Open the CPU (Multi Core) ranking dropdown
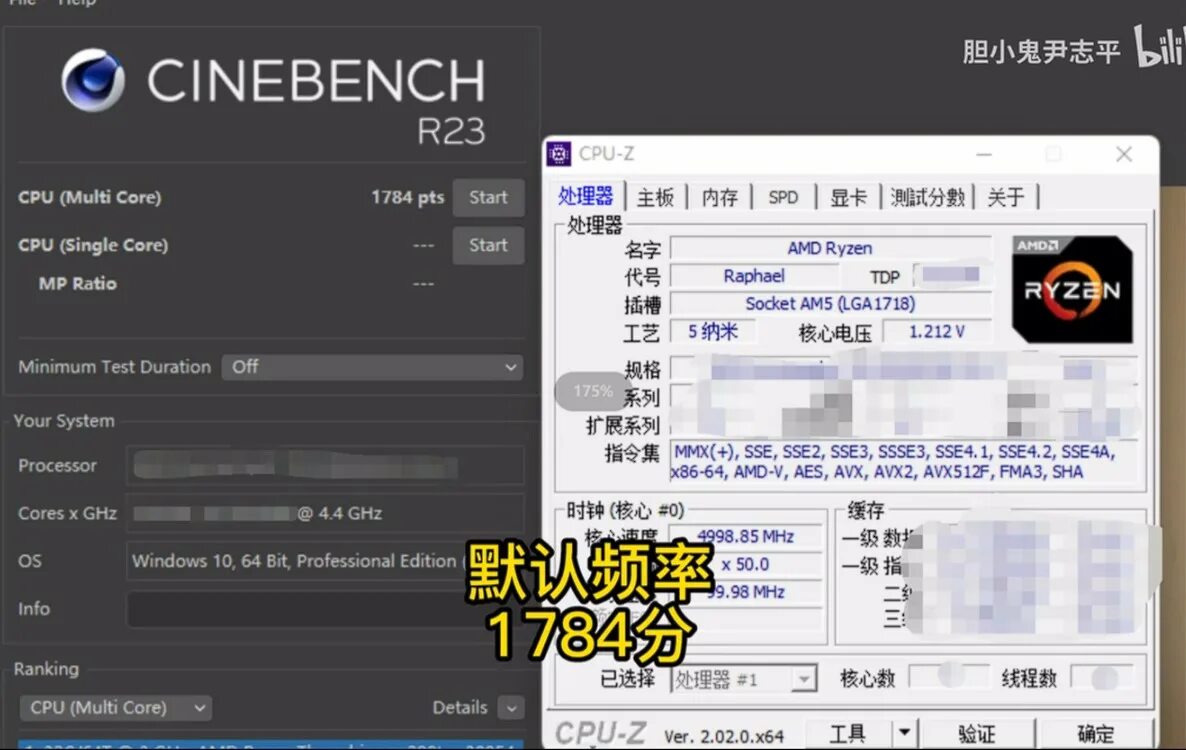The image size is (1186, 750). point(116,708)
